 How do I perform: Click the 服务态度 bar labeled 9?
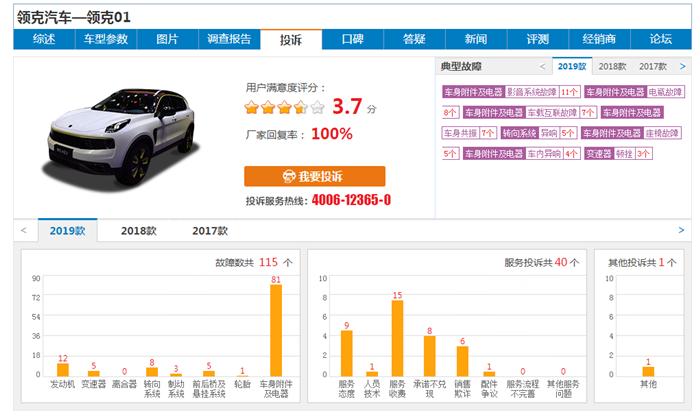346,353
